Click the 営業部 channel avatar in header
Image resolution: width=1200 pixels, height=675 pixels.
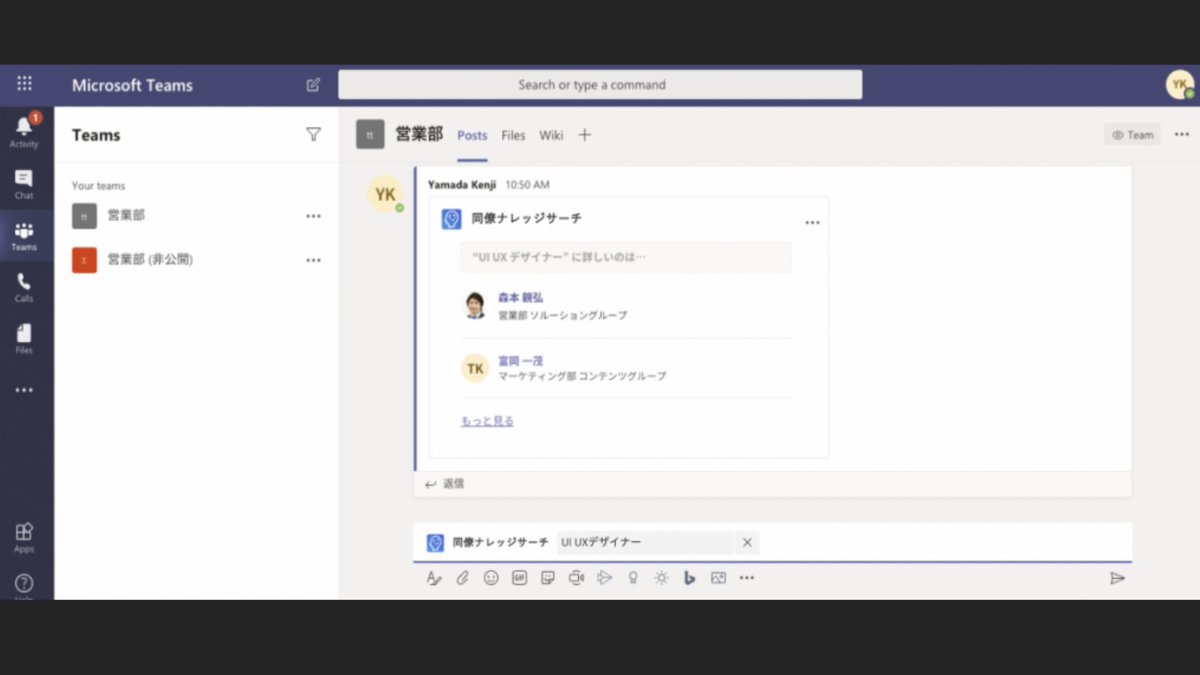point(370,135)
